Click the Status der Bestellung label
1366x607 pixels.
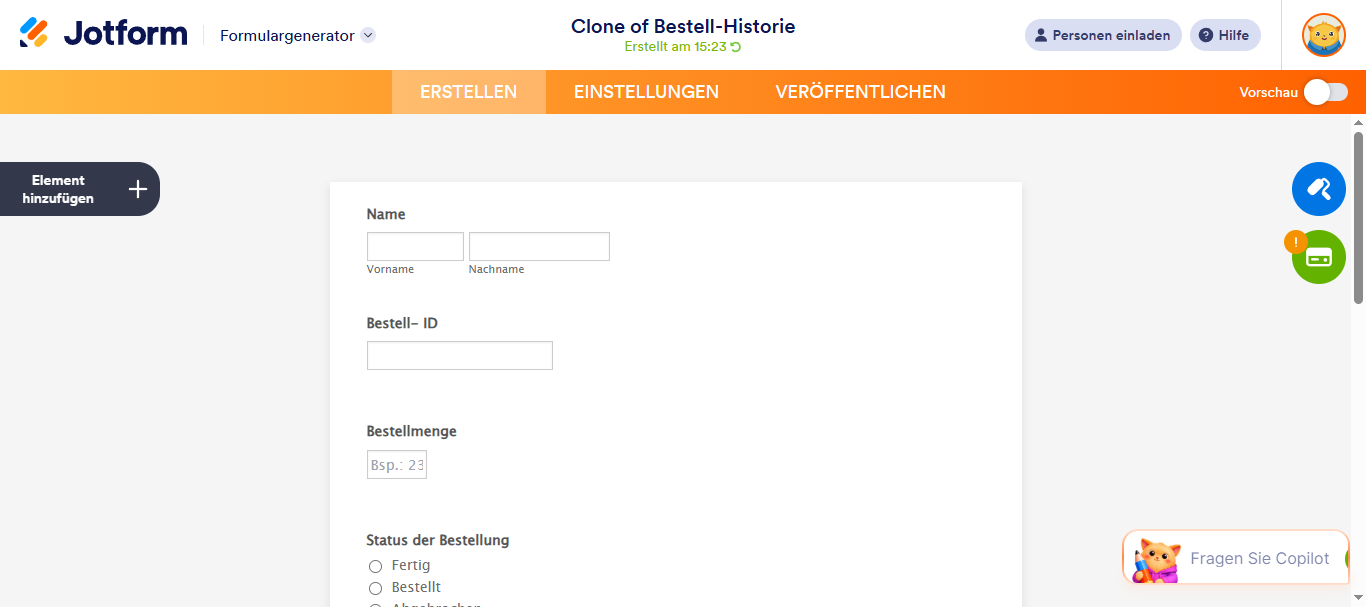click(438, 540)
